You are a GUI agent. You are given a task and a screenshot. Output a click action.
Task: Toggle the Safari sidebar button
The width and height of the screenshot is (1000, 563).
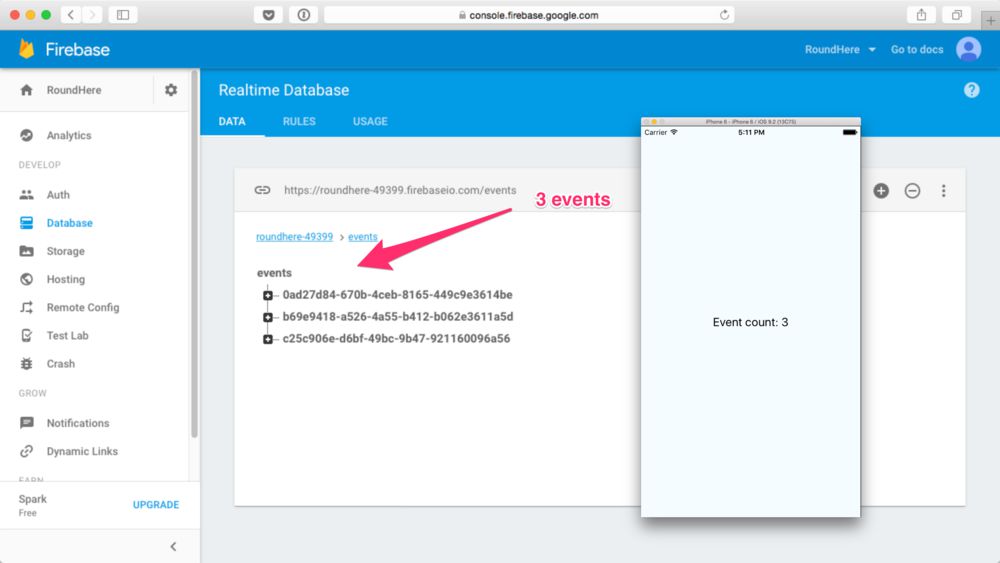(x=123, y=15)
